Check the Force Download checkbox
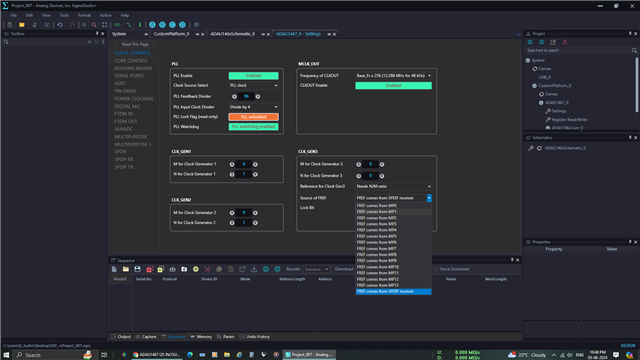640x360 pixels. coord(436,269)
